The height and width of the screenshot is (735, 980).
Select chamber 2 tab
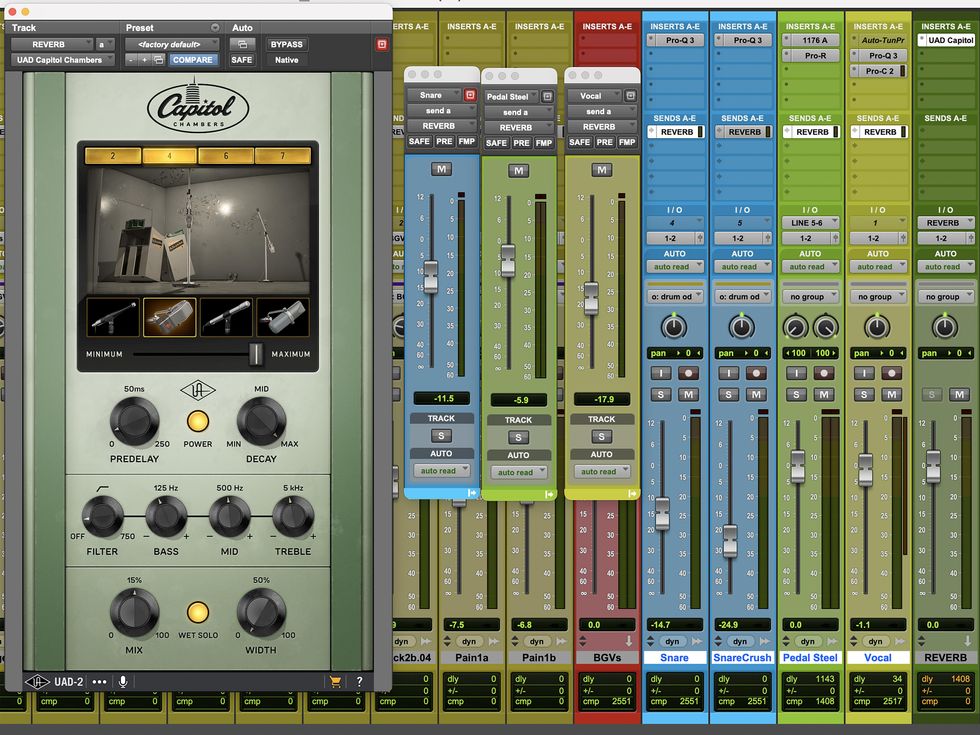click(x=112, y=156)
